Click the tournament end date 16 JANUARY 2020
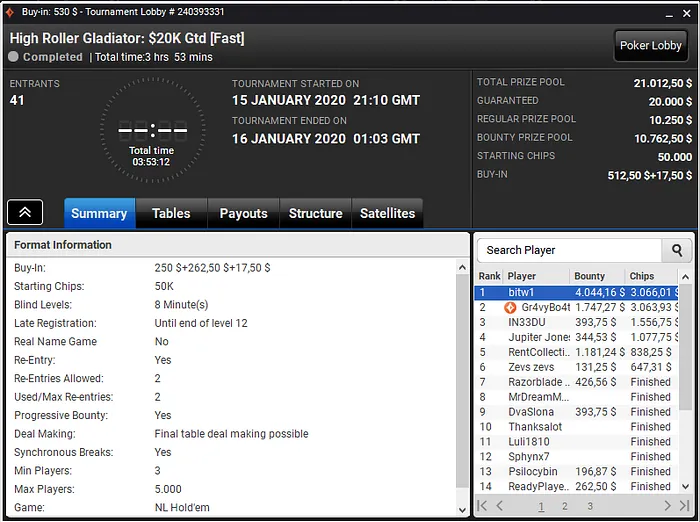700x522 pixels. click(289, 139)
